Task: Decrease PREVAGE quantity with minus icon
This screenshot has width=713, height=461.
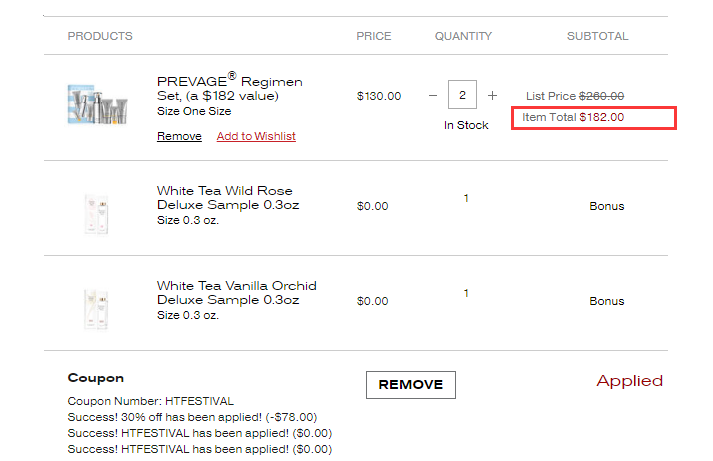Action: (432, 95)
